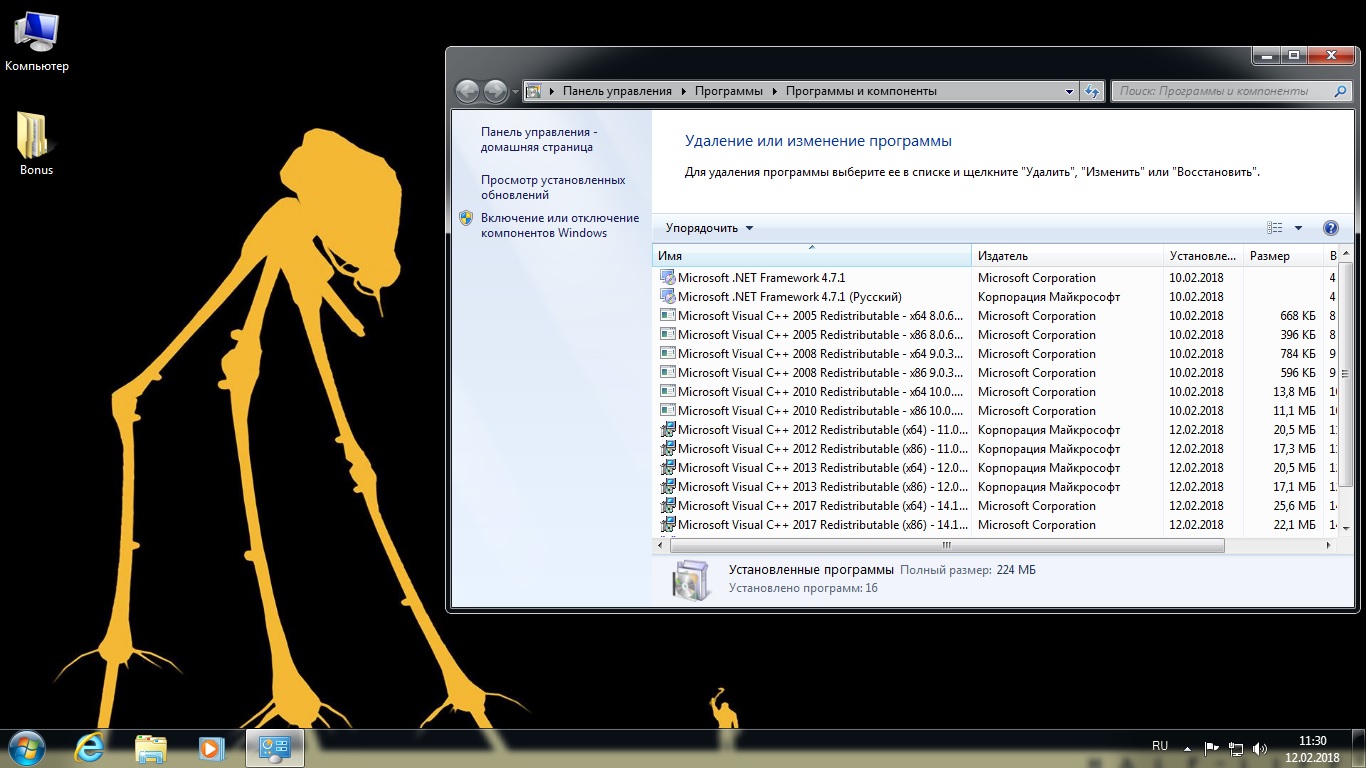Show hidden tray icons arrow

[x=1187, y=748]
